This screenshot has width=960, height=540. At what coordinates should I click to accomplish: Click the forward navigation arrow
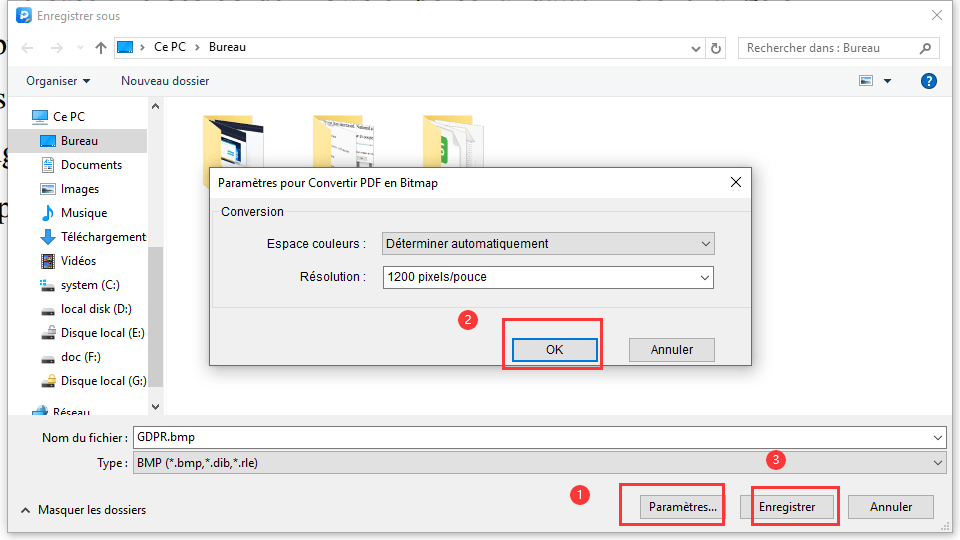[x=56, y=48]
